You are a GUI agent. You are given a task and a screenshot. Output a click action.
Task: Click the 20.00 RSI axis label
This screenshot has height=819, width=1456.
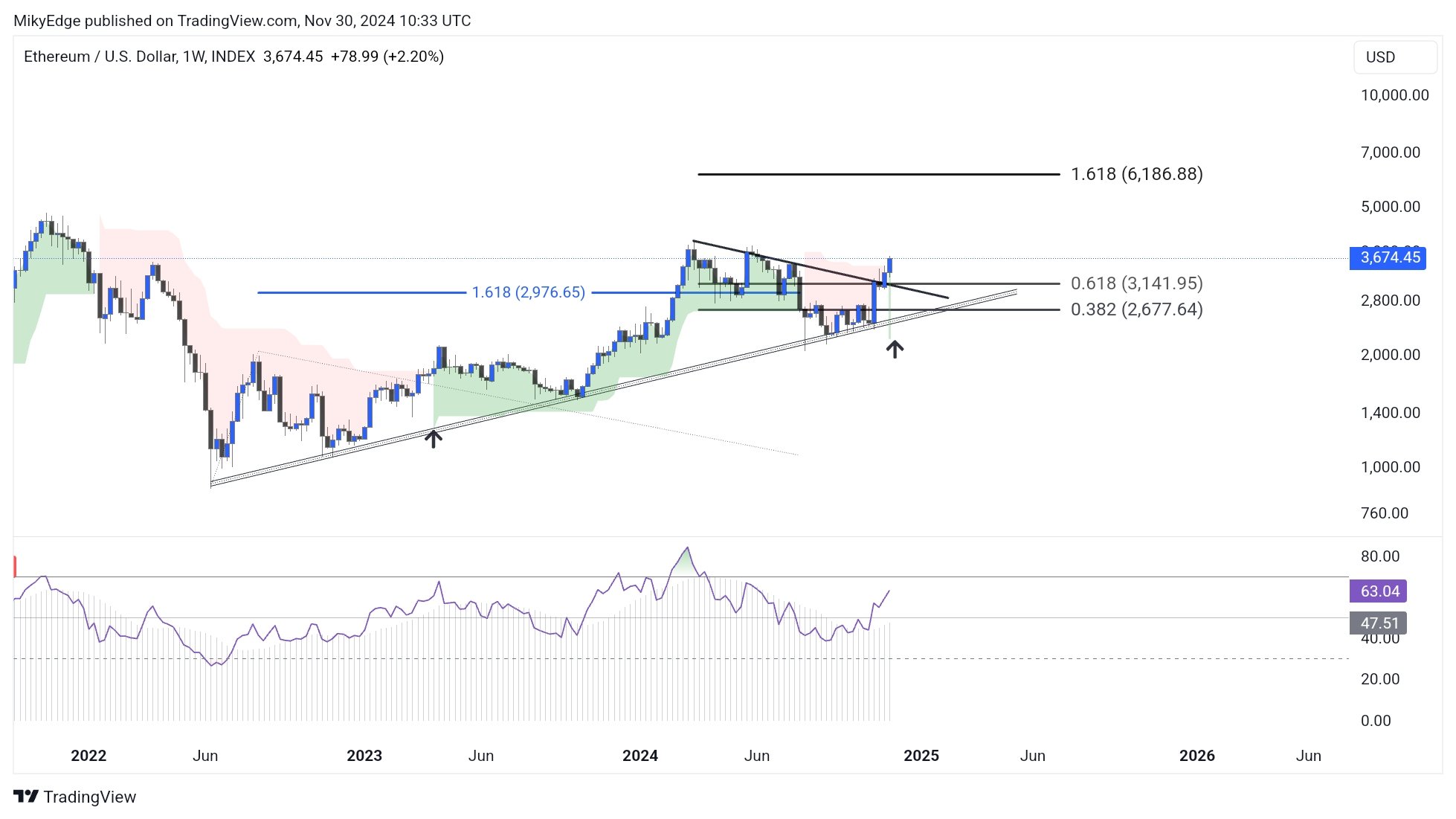coord(1379,679)
